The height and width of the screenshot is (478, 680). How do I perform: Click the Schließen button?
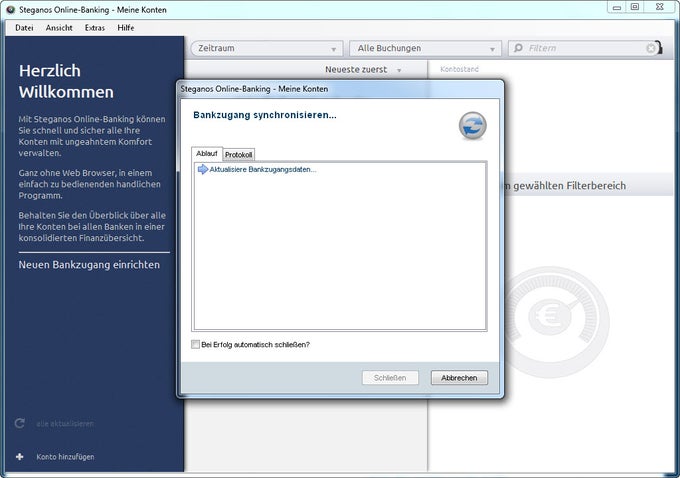(390, 378)
